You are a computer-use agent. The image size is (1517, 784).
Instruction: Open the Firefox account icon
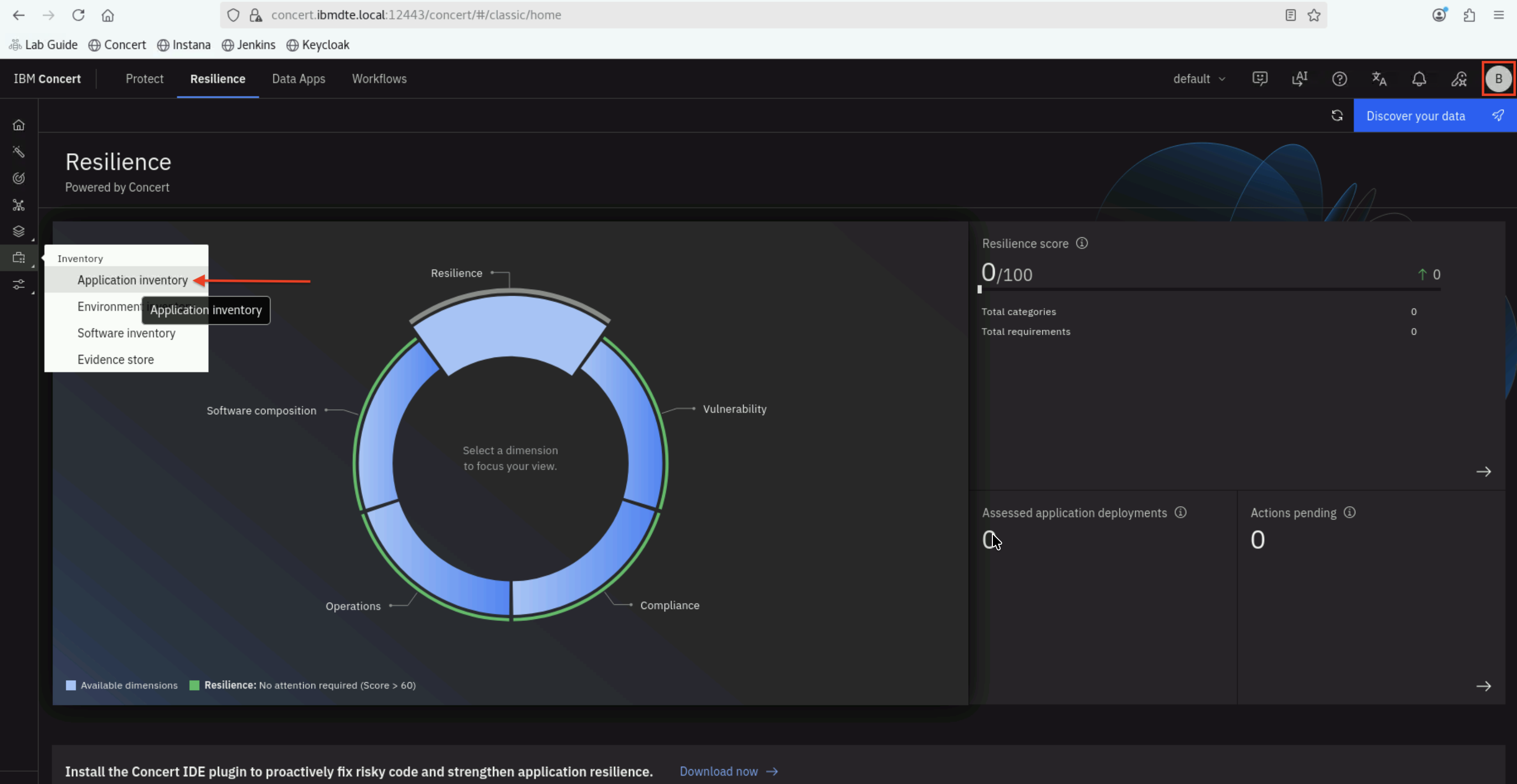point(1439,15)
